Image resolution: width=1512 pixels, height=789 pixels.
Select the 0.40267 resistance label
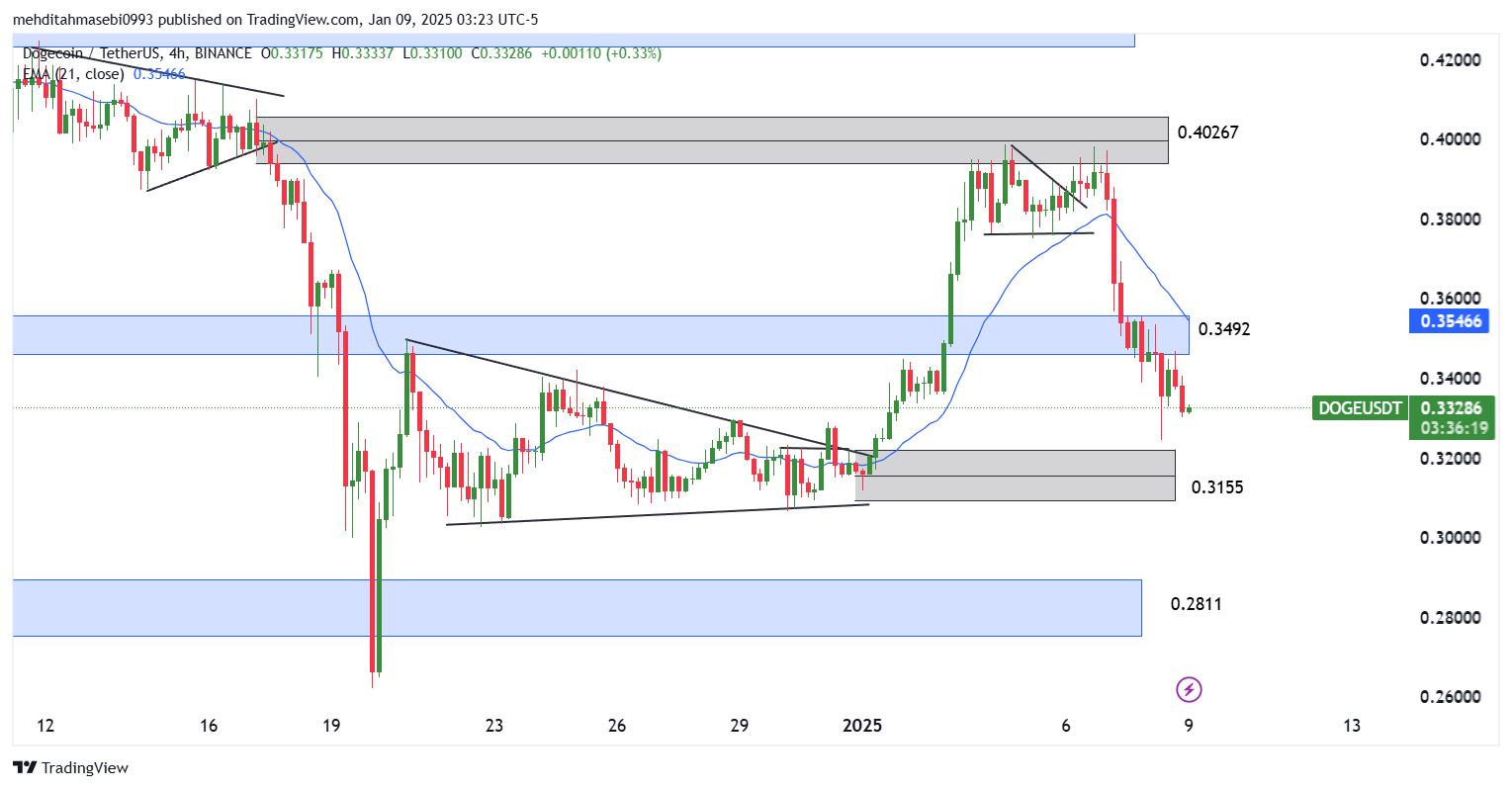tap(1208, 132)
